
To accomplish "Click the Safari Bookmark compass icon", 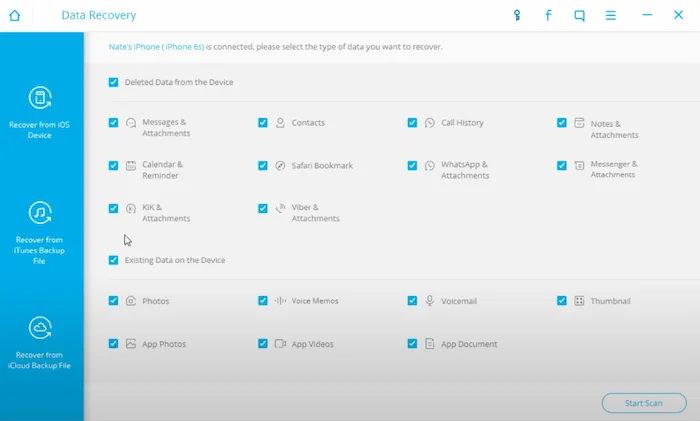I will coord(280,166).
